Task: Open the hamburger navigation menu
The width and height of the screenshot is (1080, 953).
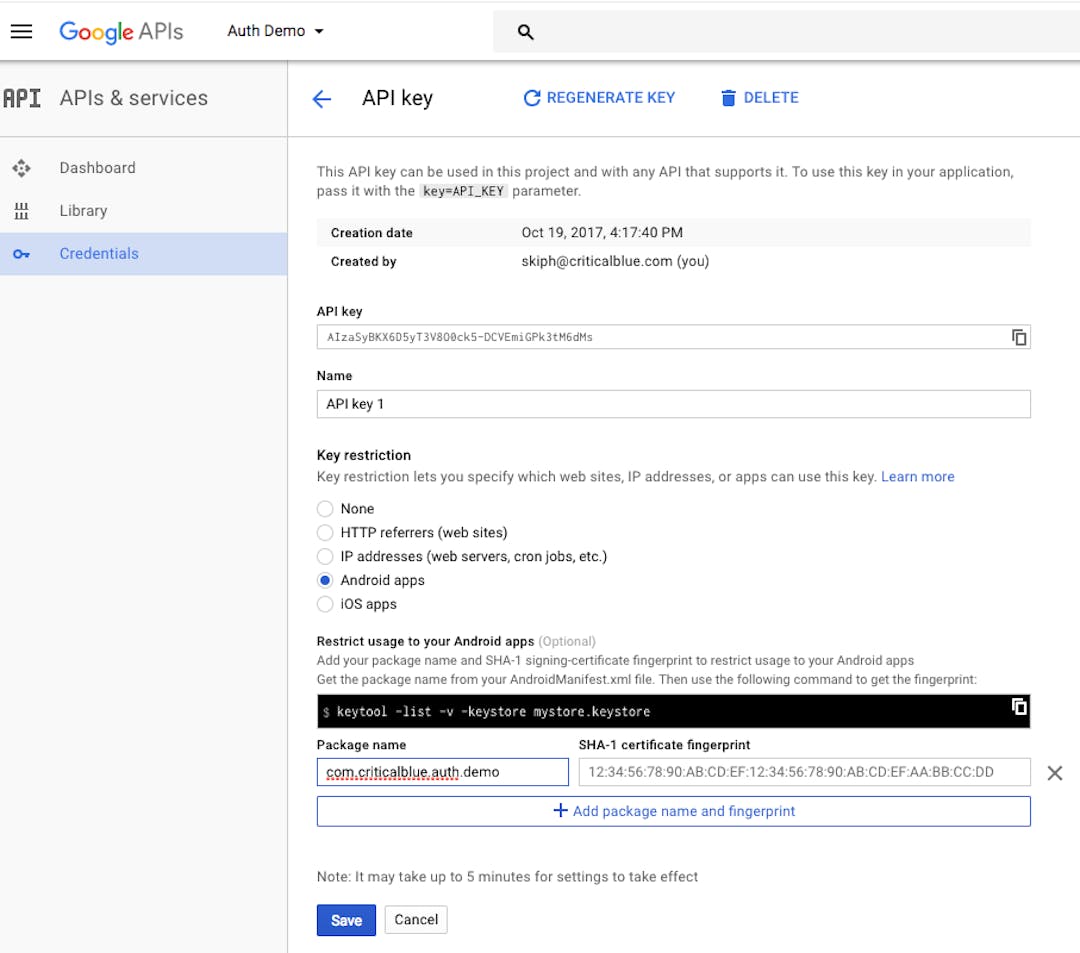Action: [x=21, y=31]
